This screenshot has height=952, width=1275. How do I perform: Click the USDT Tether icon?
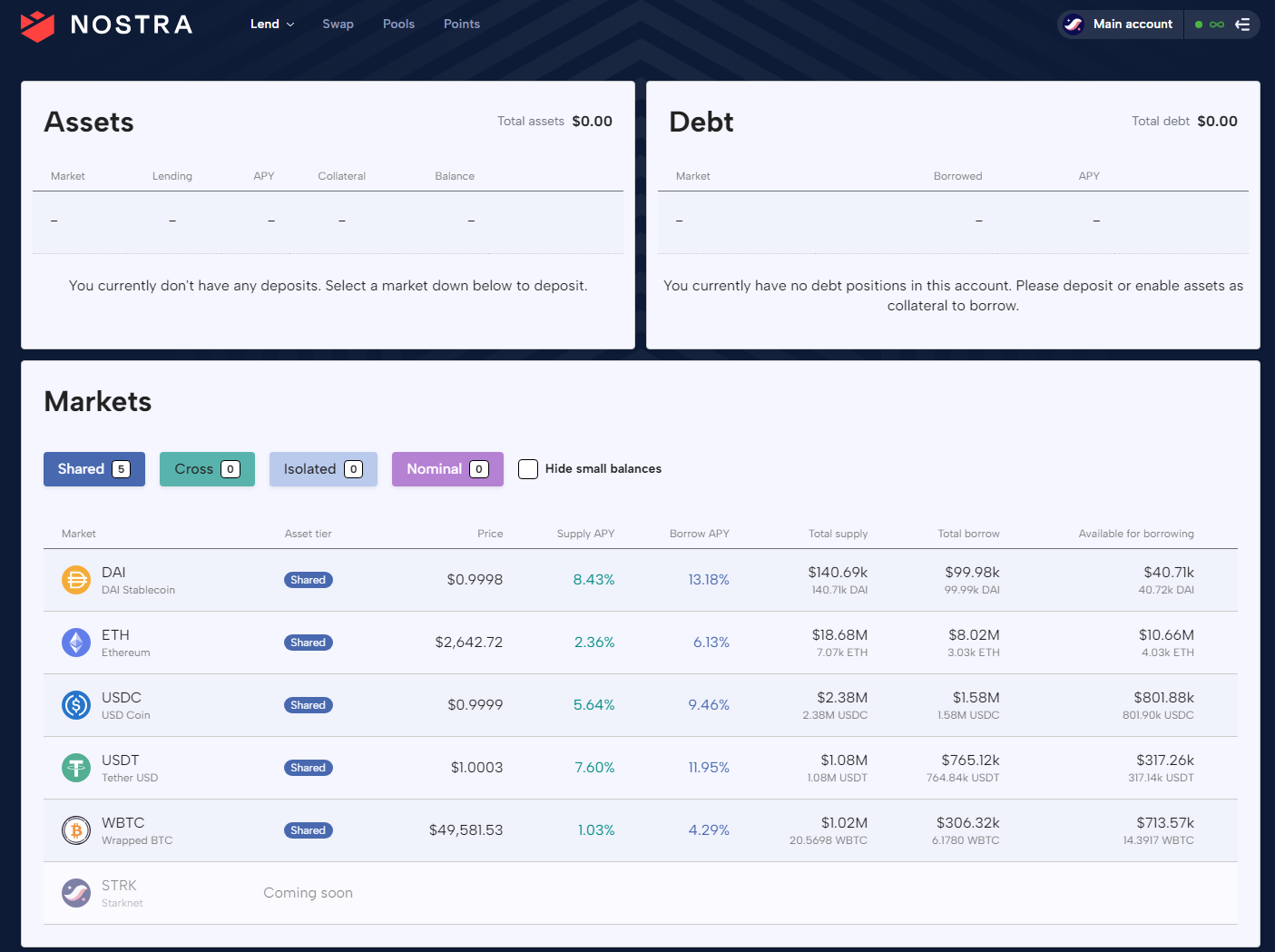[76, 768]
